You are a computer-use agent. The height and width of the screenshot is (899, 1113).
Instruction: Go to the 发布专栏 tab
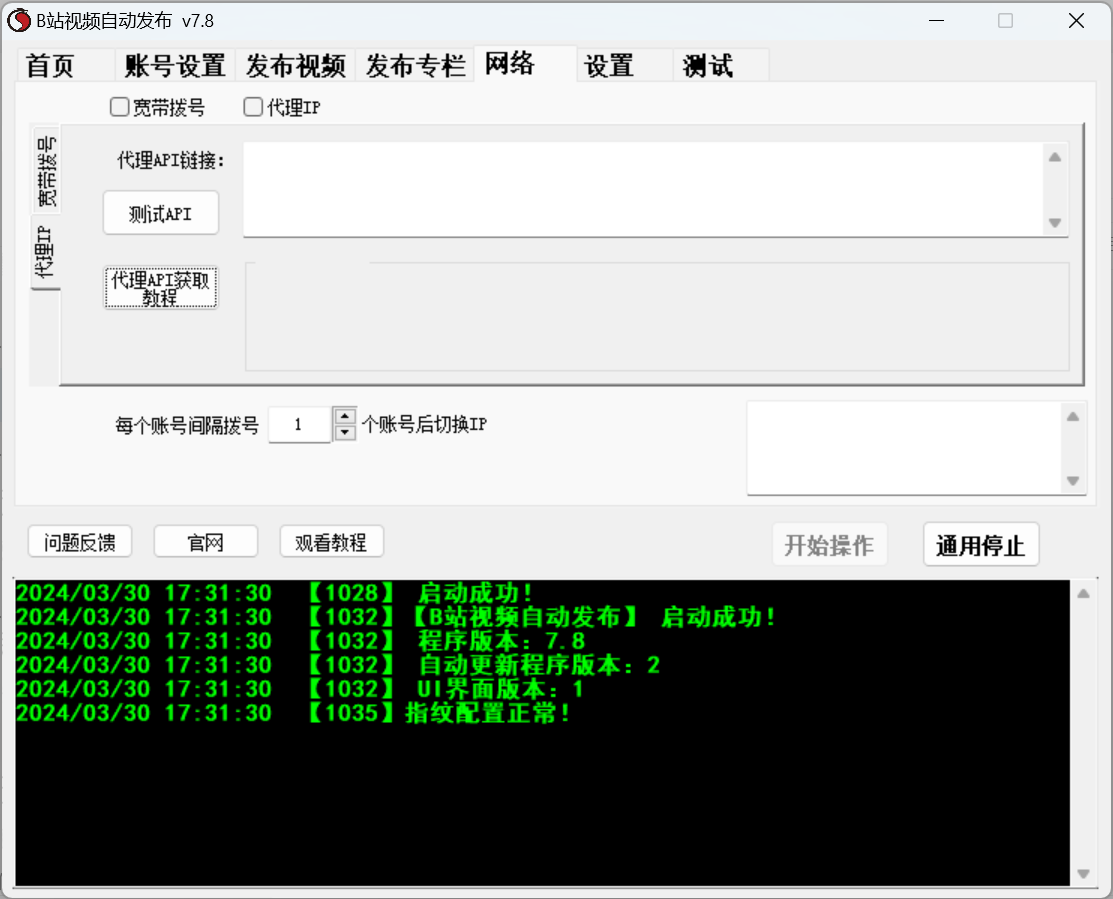pyautogui.click(x=415, y=65)
